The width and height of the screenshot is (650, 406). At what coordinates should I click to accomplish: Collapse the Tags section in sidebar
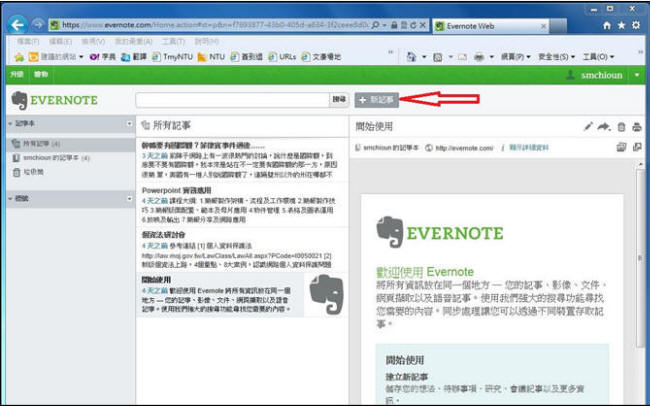(x=10, y=199)
